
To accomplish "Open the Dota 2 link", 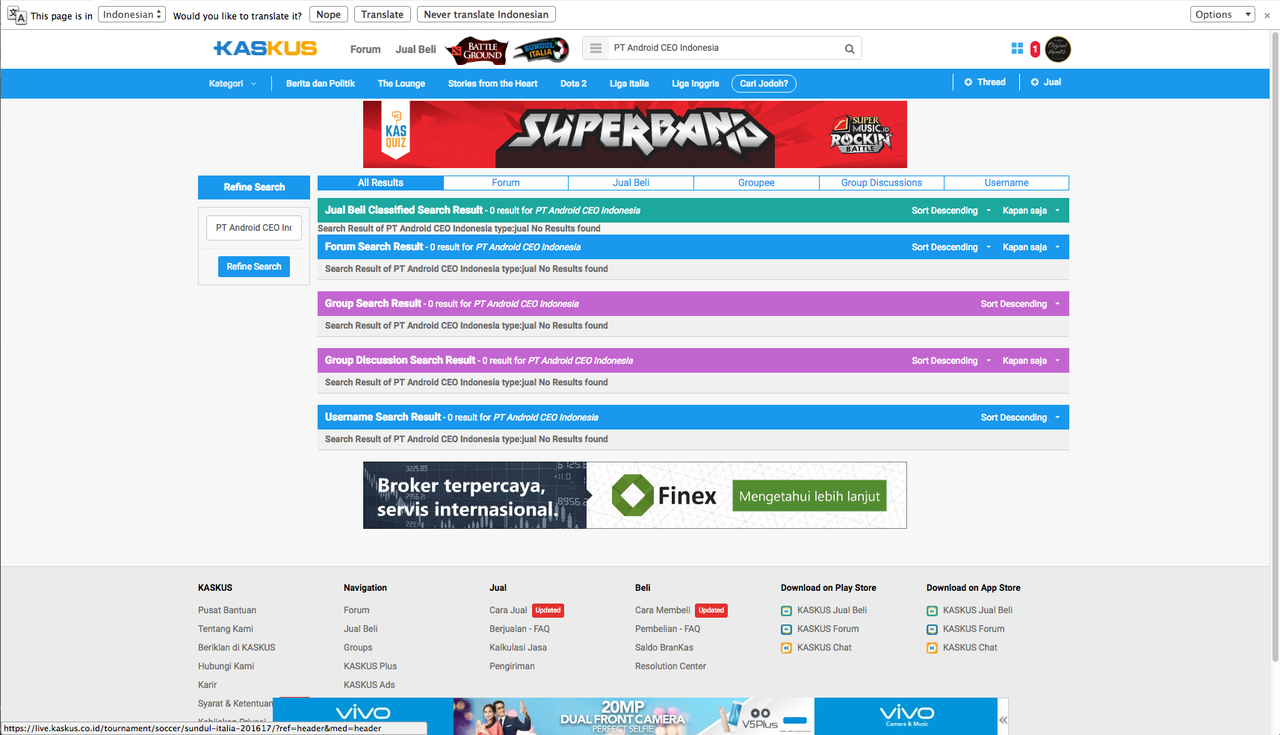I will (x=573, y=84).
